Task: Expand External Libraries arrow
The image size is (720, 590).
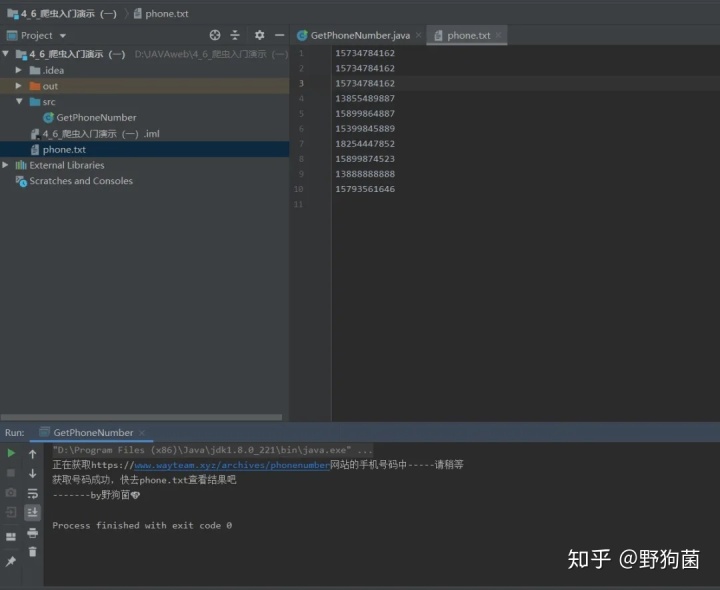Action: pos(6,164)
